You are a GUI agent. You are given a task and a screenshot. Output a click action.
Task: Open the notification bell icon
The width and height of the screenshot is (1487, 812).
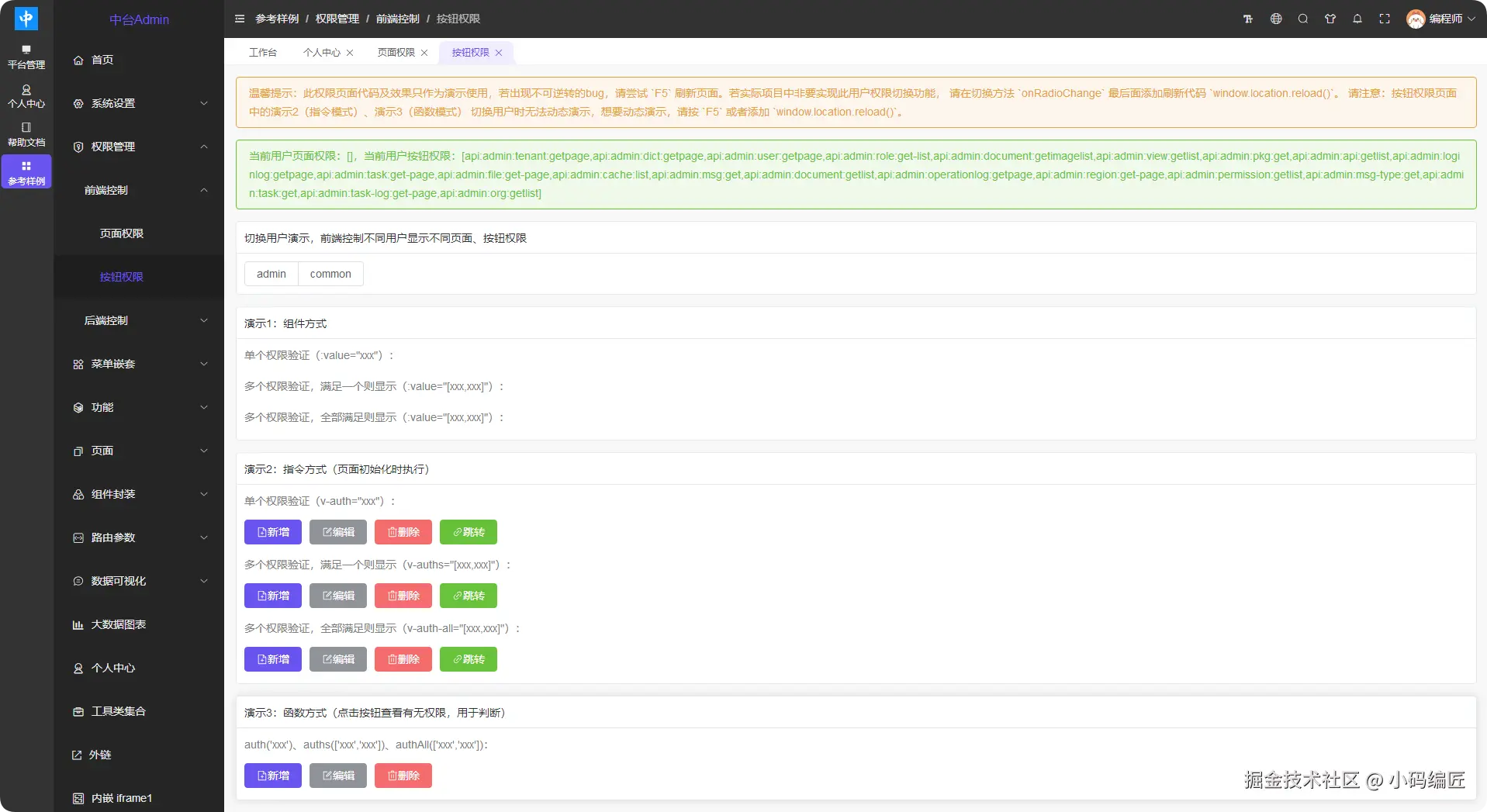click(x=1357, y=19)
